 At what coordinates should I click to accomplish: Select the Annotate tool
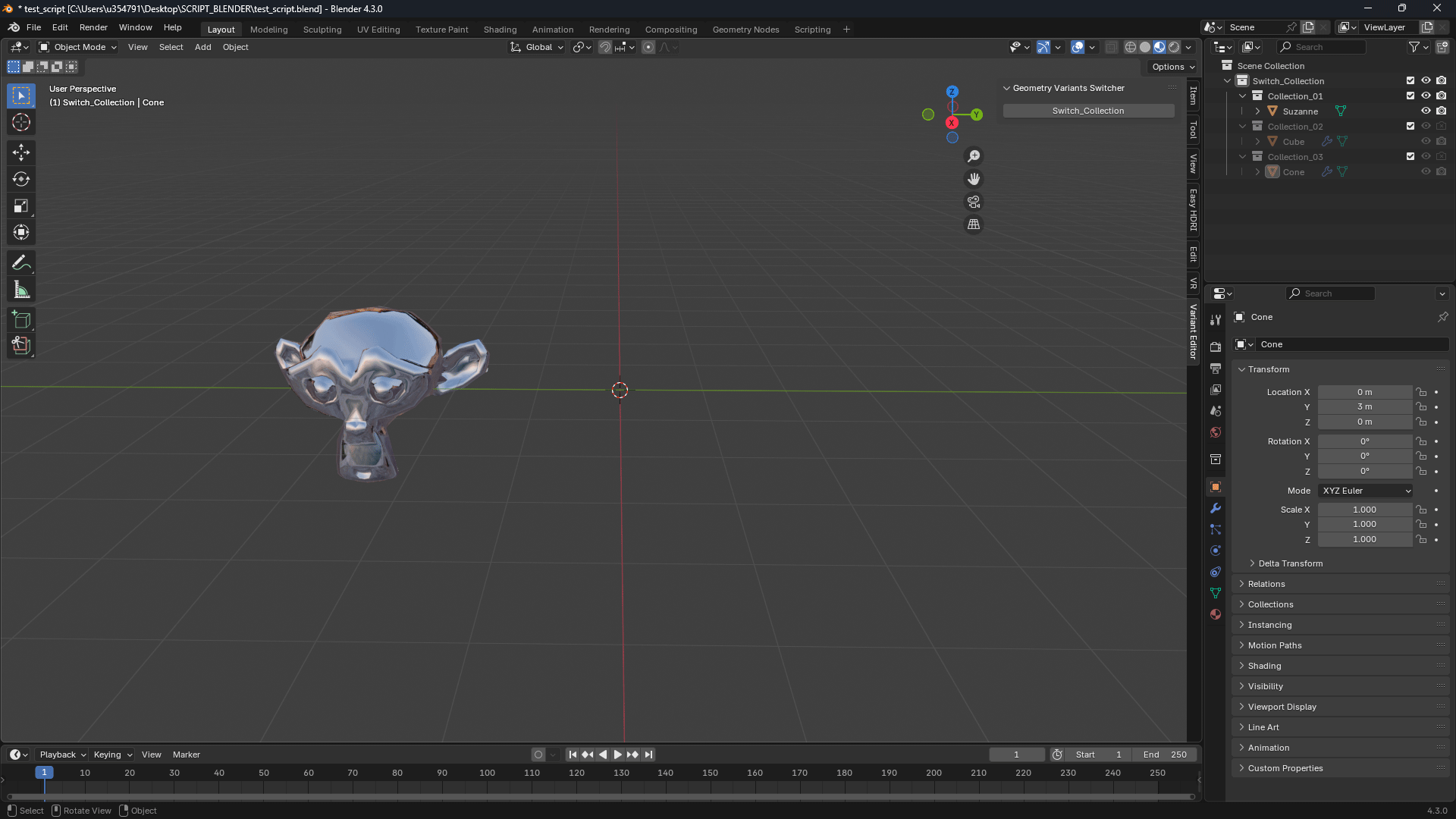[x=20, y=262]
